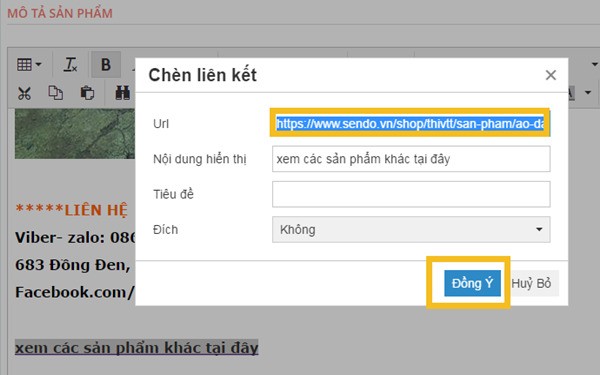The image size is (600, 375).
Task: Click the 683 Đông Đen address line
Action: (x=73, y=265)
